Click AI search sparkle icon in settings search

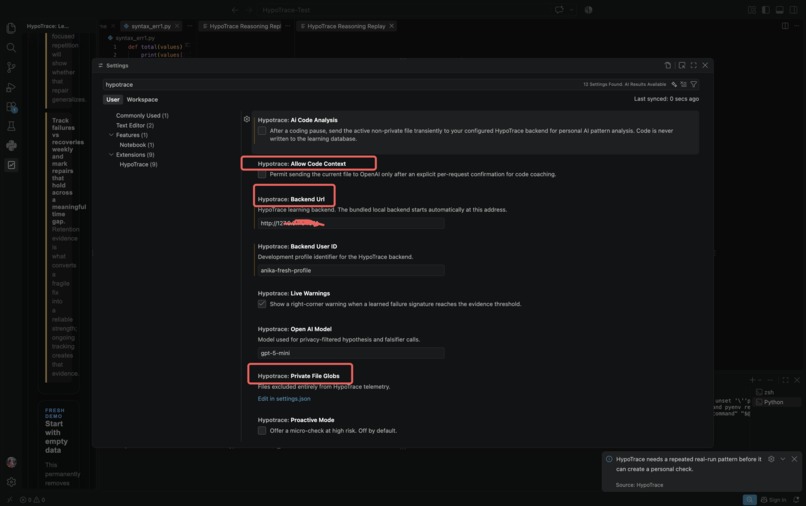click(674, 84)
